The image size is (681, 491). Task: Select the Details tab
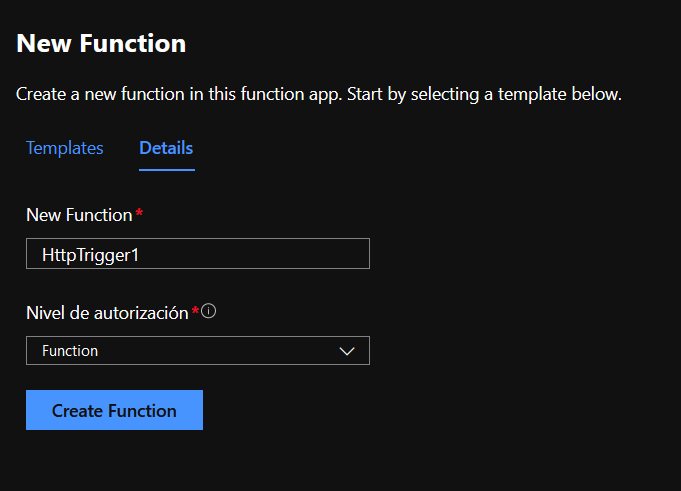click(x=166, y=148)
